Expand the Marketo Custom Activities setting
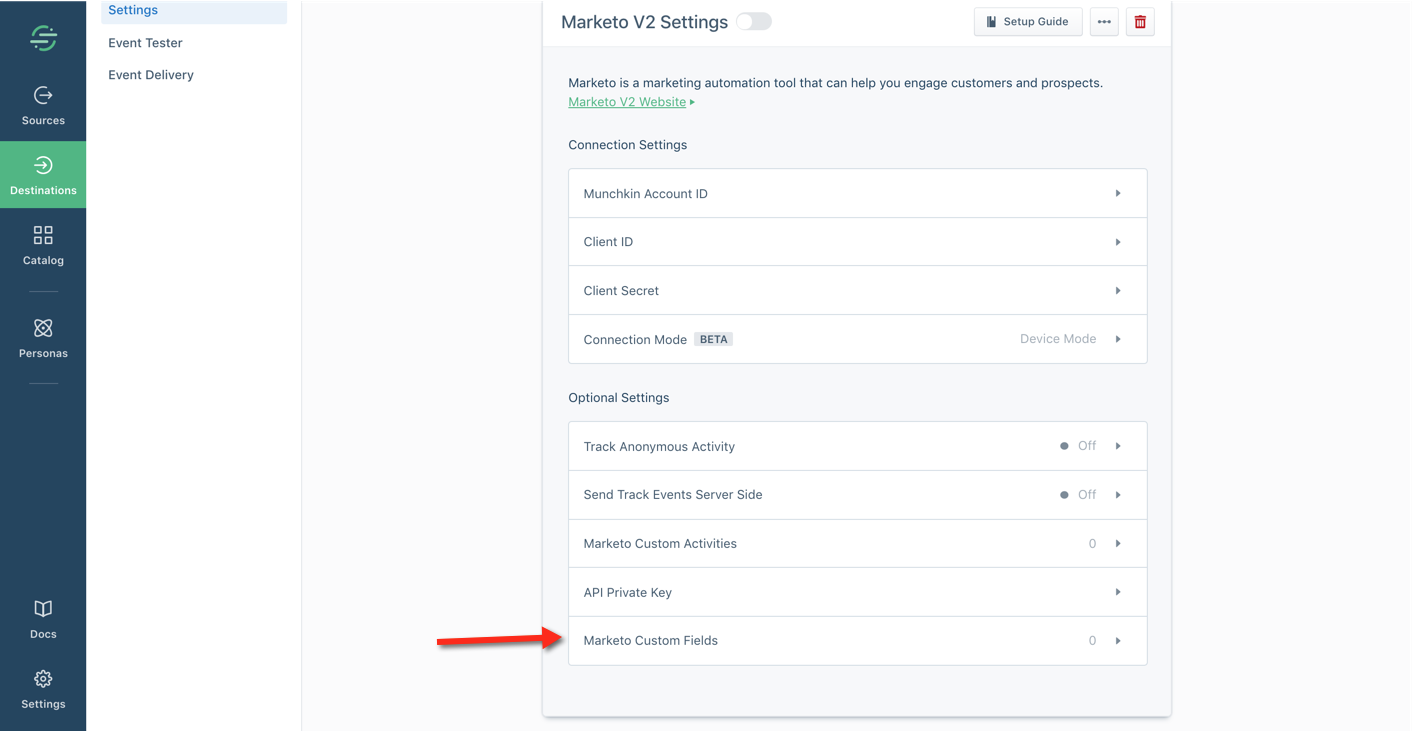Image resolution: width=1413 pixels, height=731 pixels. click(x=857, y=543)
